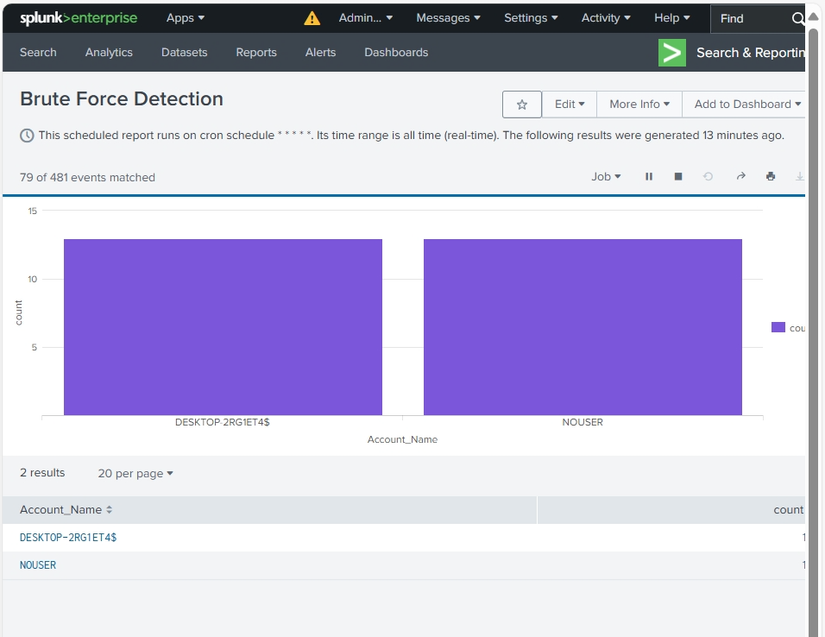
Task: Click the clock icon beside schedule text
Action: 27,136
